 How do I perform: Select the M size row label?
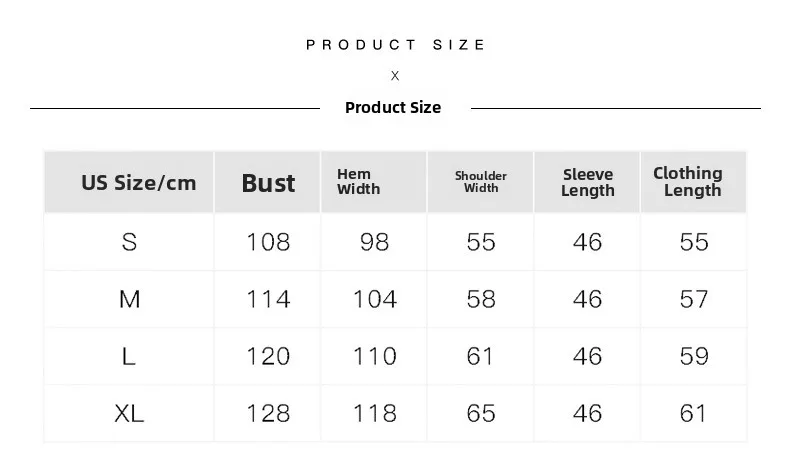click(x=129, y=299)
